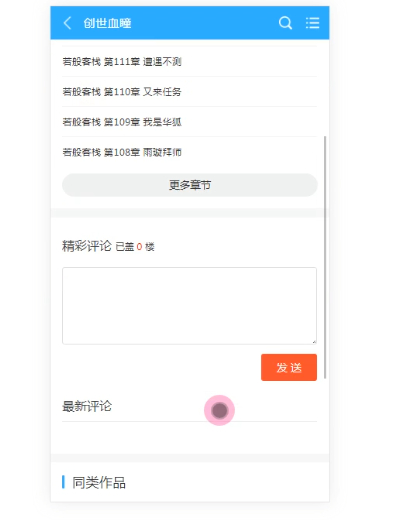Click the vertical page scrollbar
The image size is (410, 520).
(325, 257)
